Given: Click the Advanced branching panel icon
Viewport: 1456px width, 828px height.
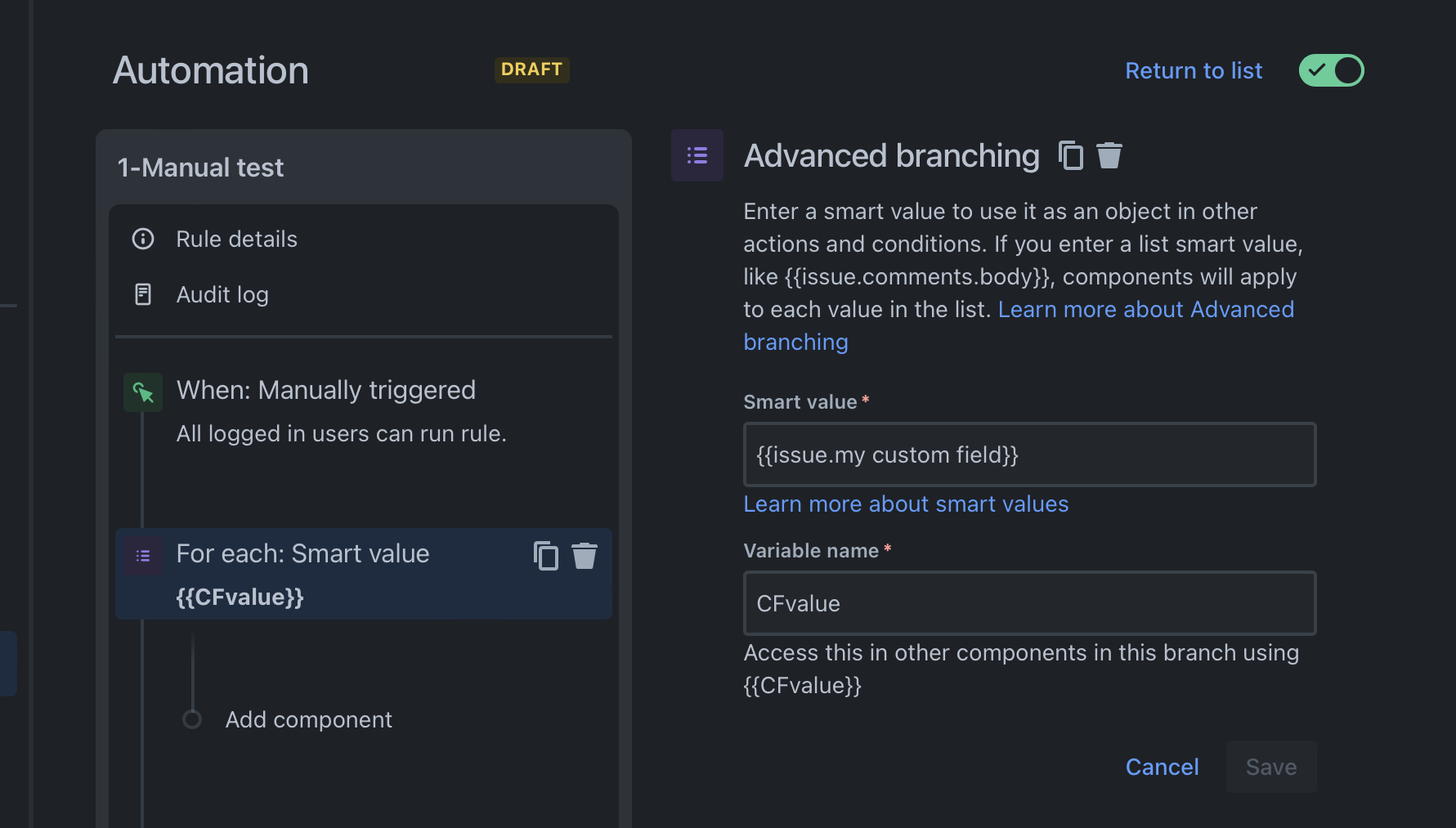Looking at the screenshot, I should pos(697,155).
